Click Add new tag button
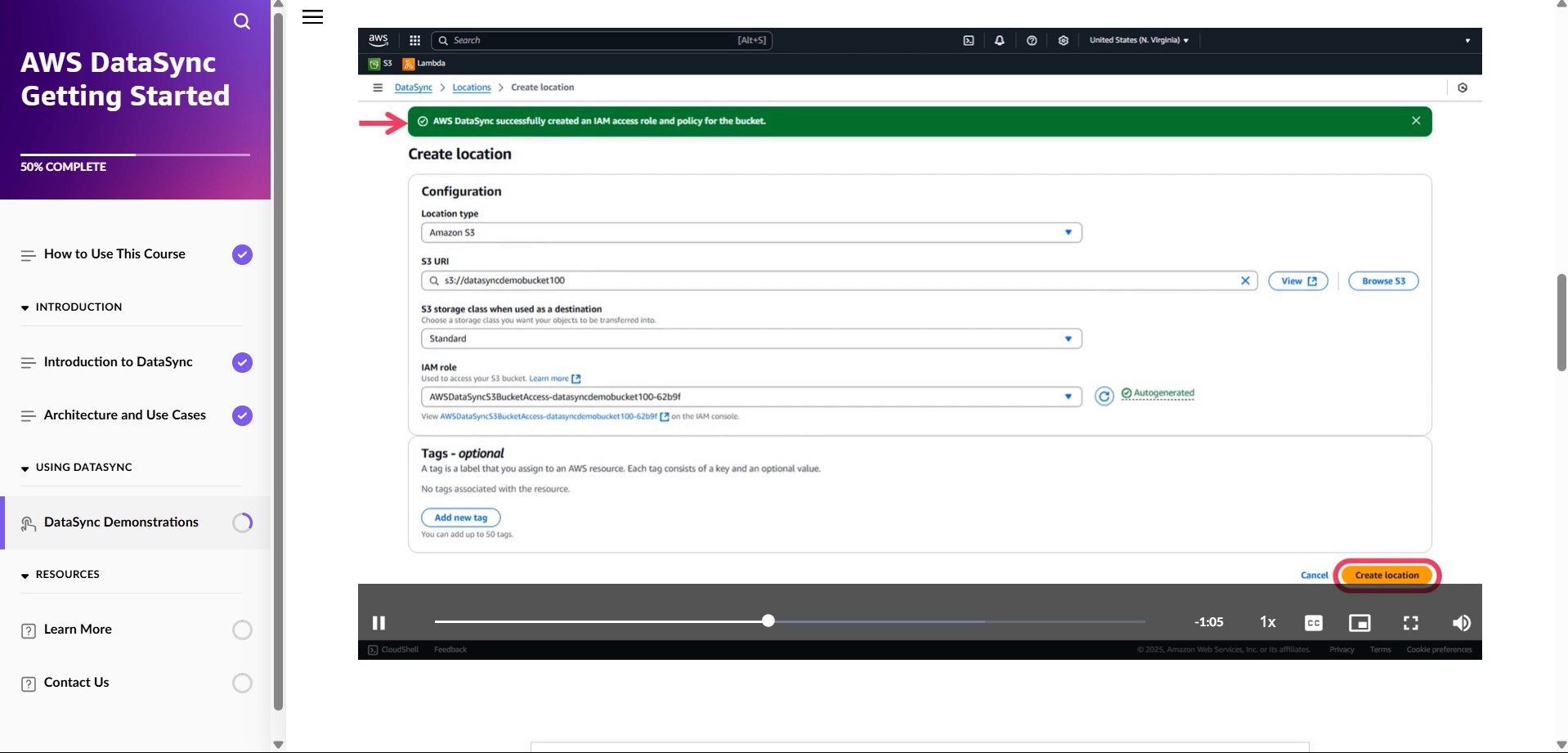Viewport: 1568px width, 753px height. (461, 518)
